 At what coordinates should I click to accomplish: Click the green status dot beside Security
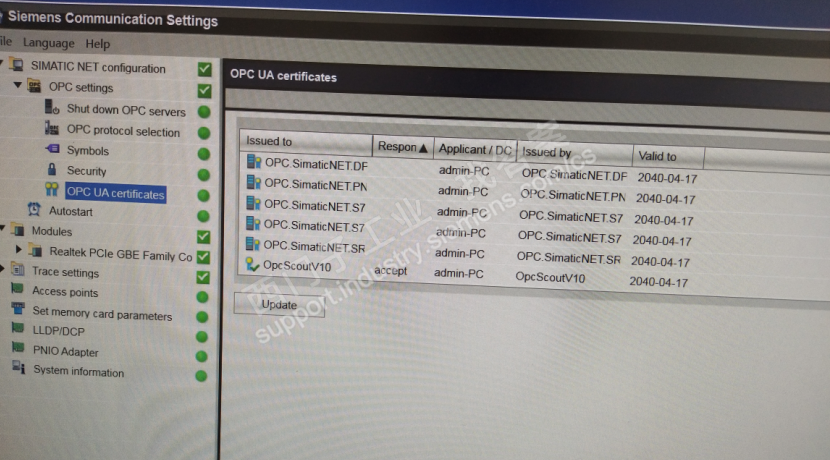pyautogui.click(x=203, y=175)
